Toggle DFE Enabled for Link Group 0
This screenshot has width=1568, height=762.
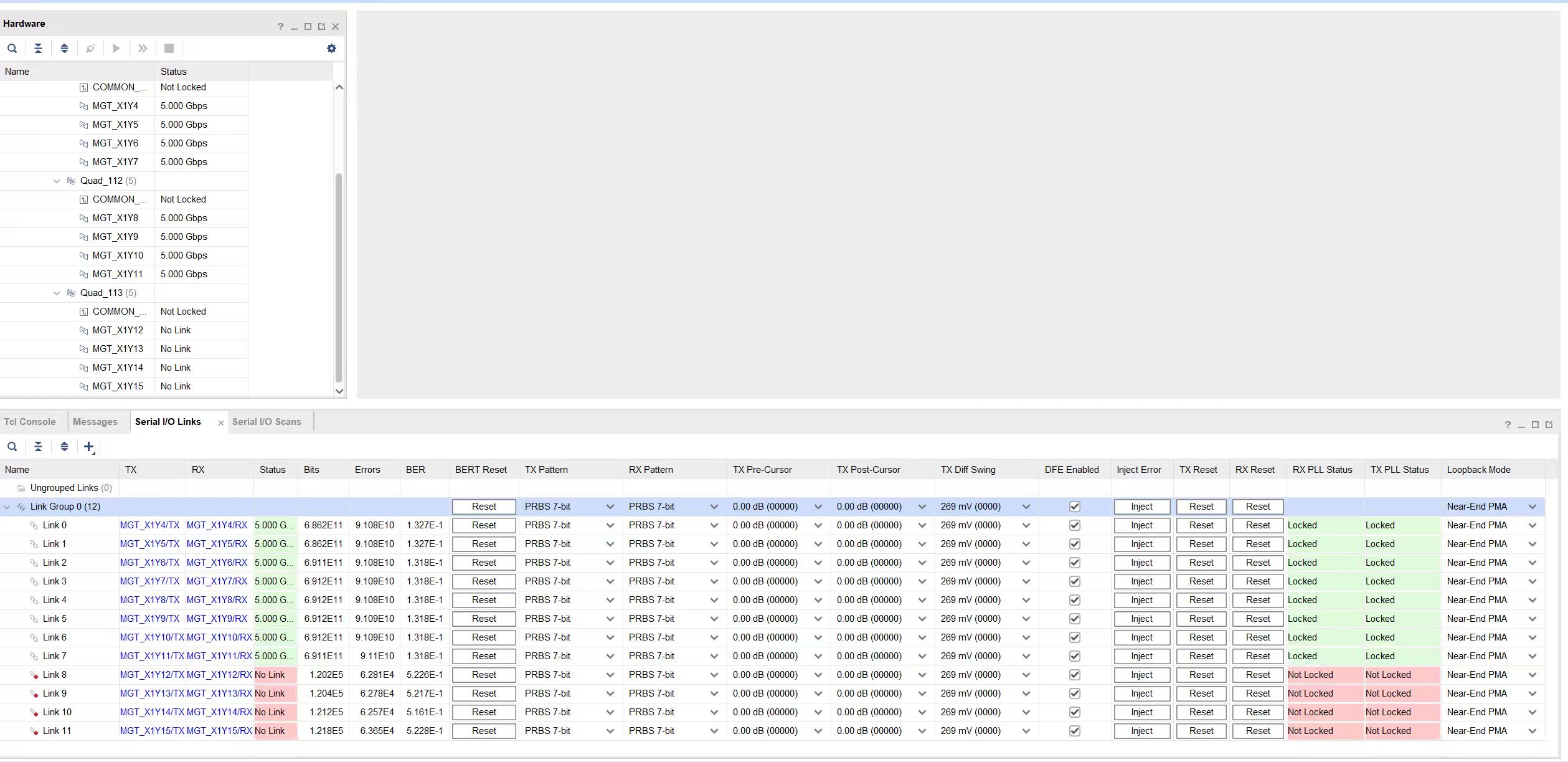click(x=1074, y=507)
